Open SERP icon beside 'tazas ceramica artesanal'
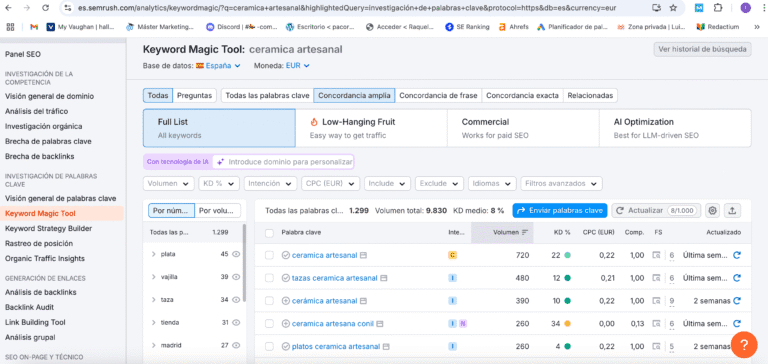 (x=384, y=278)
